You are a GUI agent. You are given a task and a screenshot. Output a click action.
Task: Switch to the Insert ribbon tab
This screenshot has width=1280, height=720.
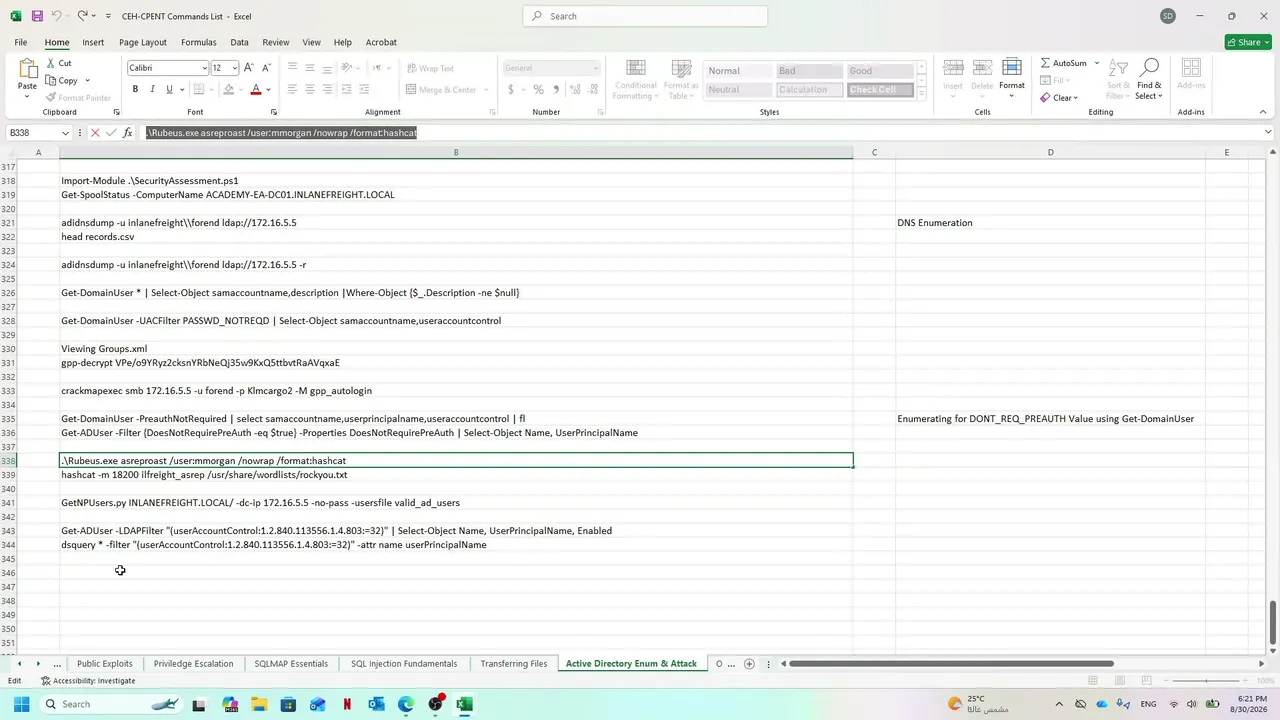pyautogui.click(x=93, y=42)
